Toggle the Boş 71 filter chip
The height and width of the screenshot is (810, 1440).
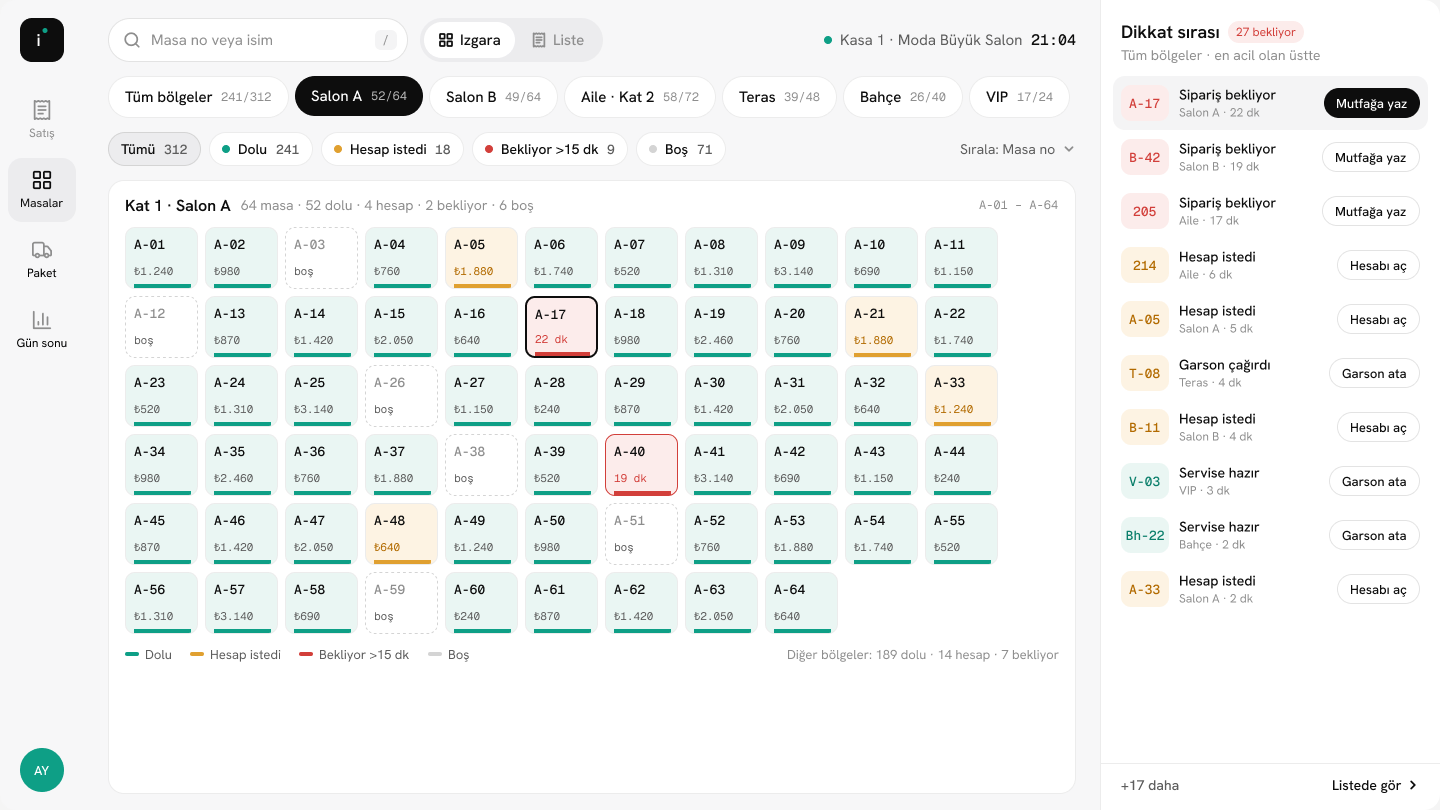[x=680, y=149]
